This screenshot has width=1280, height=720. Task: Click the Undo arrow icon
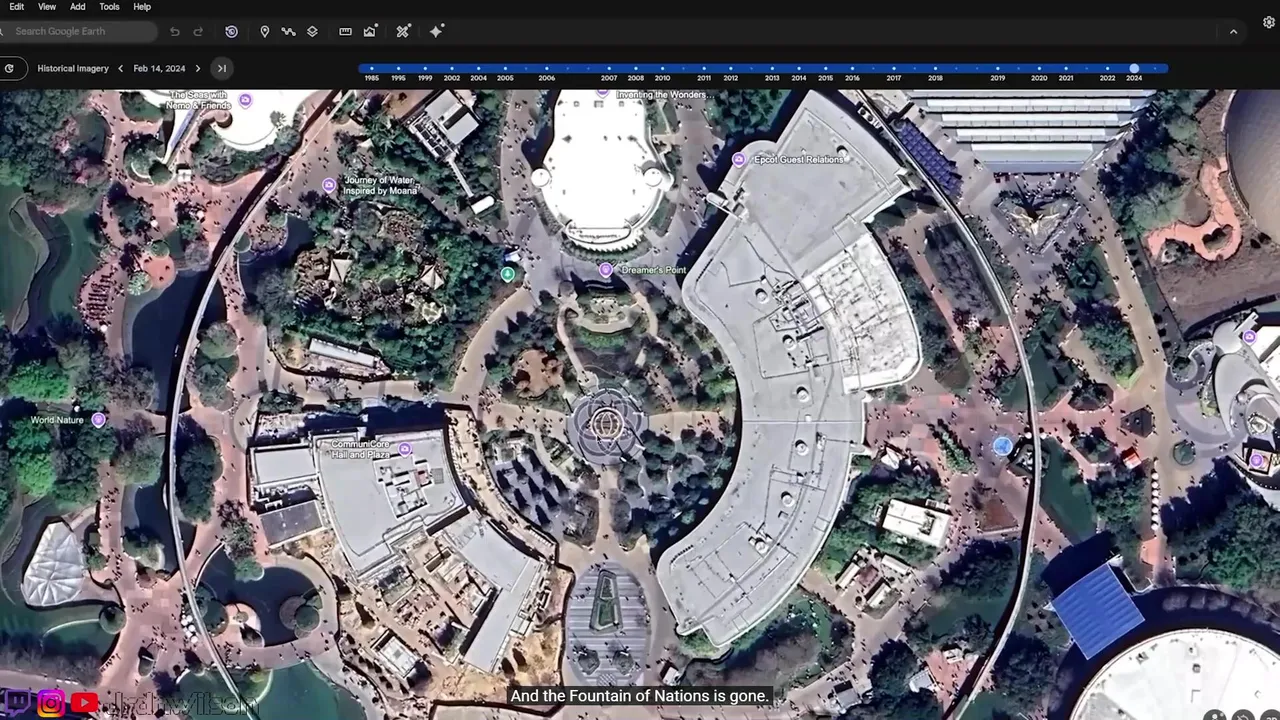175,32
